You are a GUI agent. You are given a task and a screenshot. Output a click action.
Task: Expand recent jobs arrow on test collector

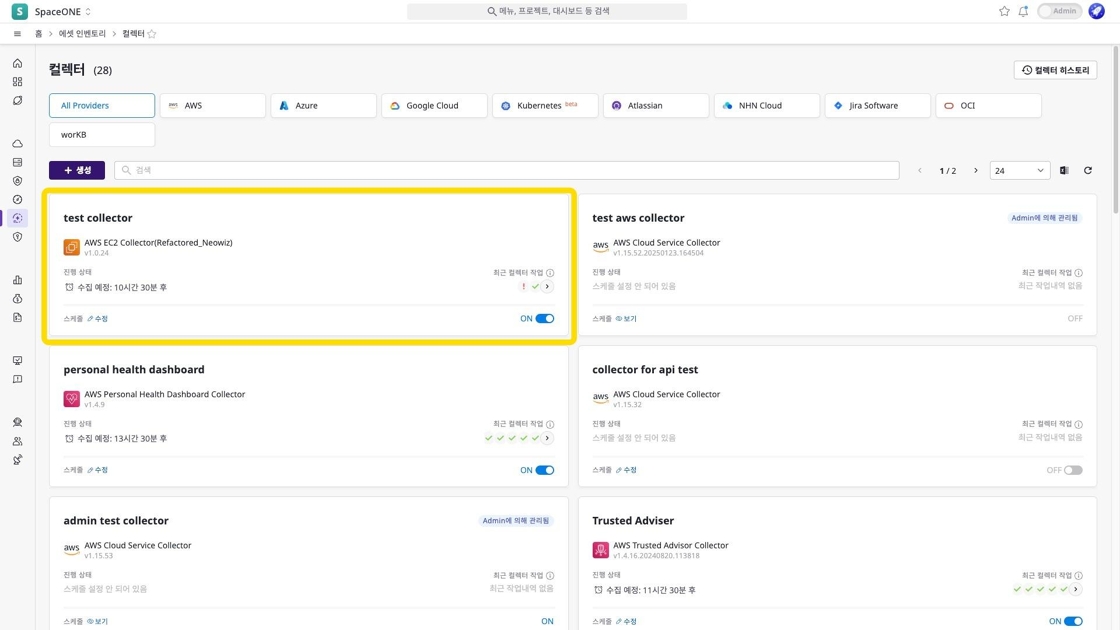[547, 287]
